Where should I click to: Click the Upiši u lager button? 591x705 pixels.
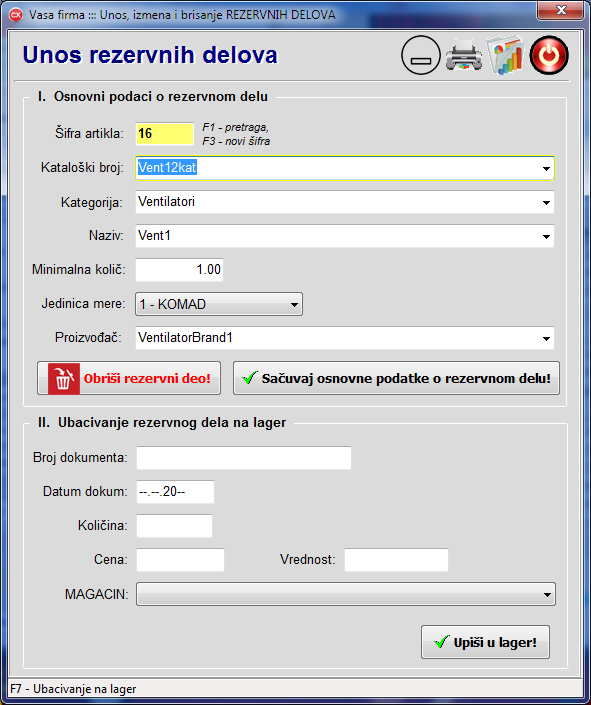click(x=485, y=642)
